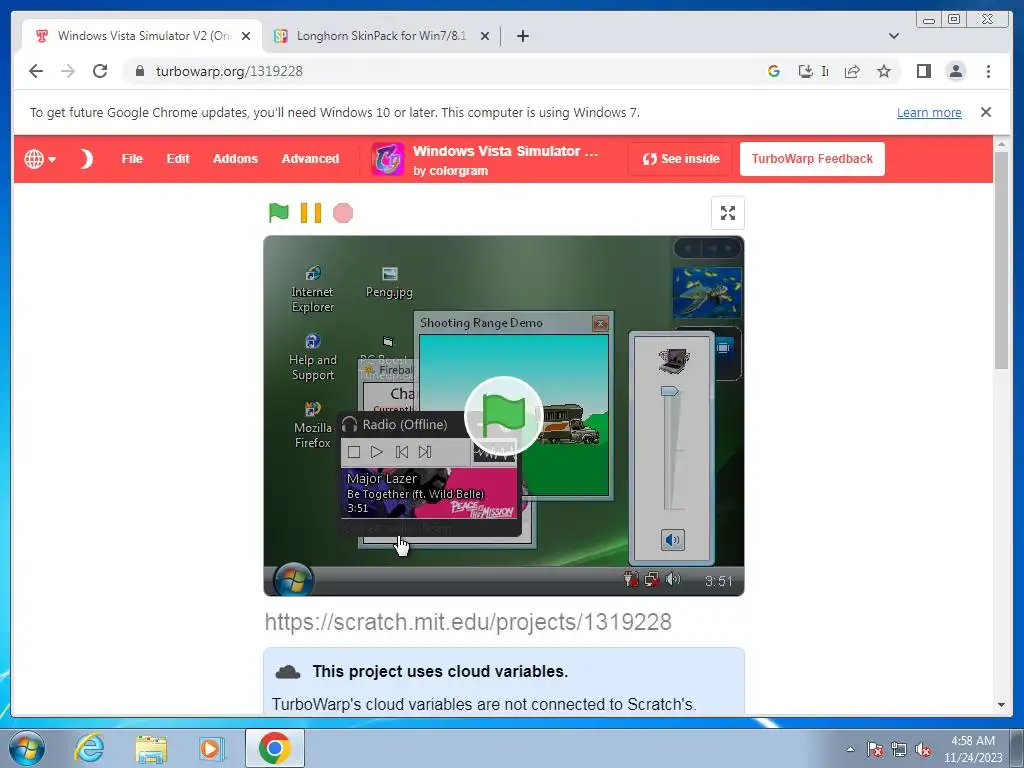This screenshot has width=1024, height=768.
Task: Click the sea turtle slideshow gadget
Action: tap(707, 293)
